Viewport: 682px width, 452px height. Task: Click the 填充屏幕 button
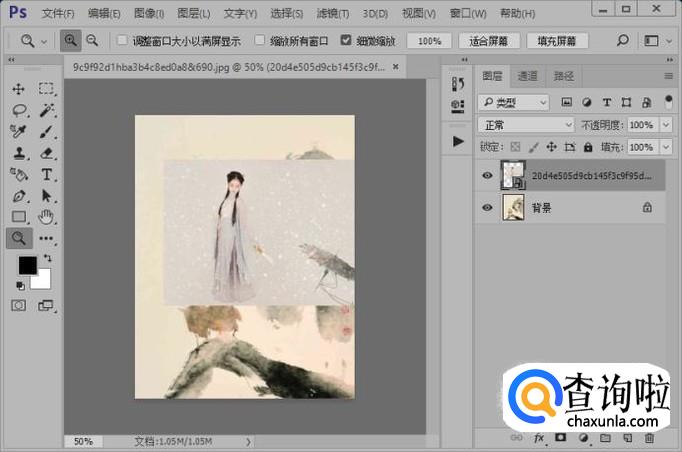pos(556,41)
